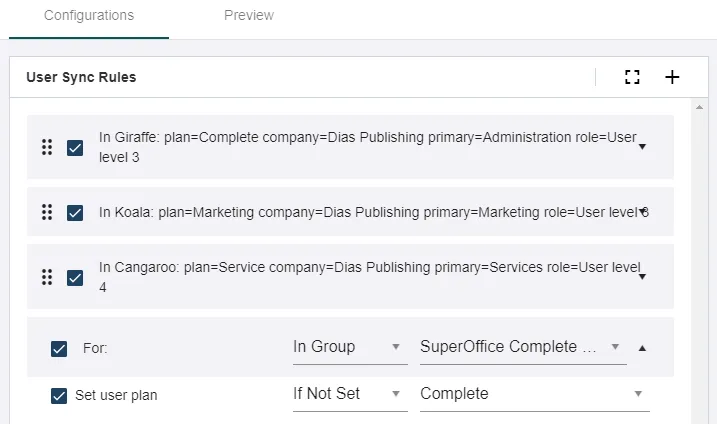Uncheck the Koala rule checkbox
Viewport: 717px width, 424px height.
(x=75, y=212)
